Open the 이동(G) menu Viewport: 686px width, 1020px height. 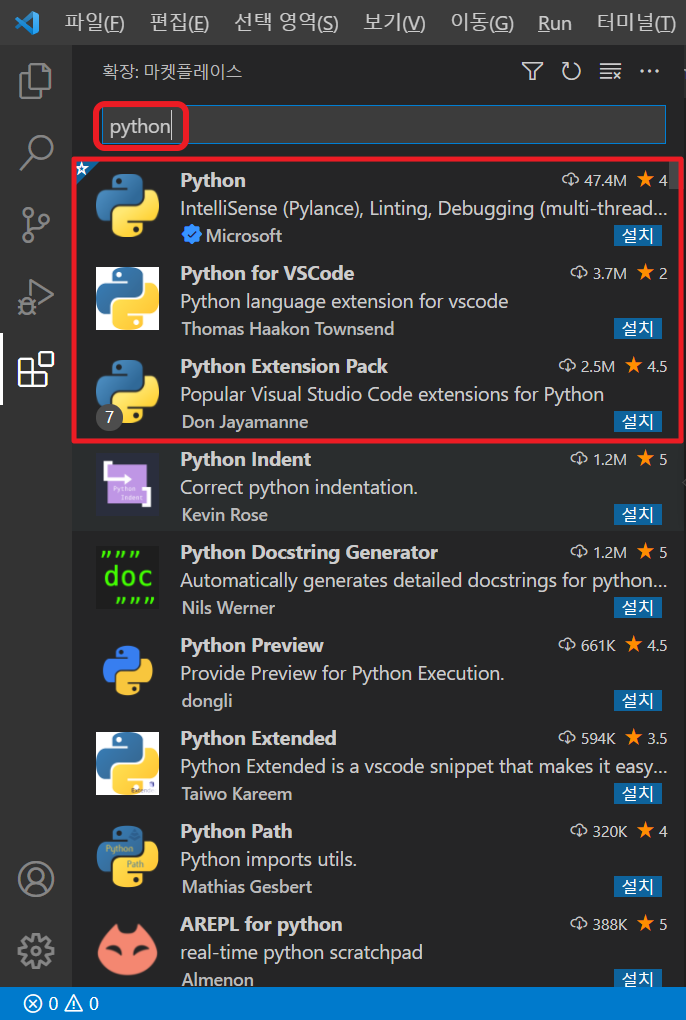[482, 23]
